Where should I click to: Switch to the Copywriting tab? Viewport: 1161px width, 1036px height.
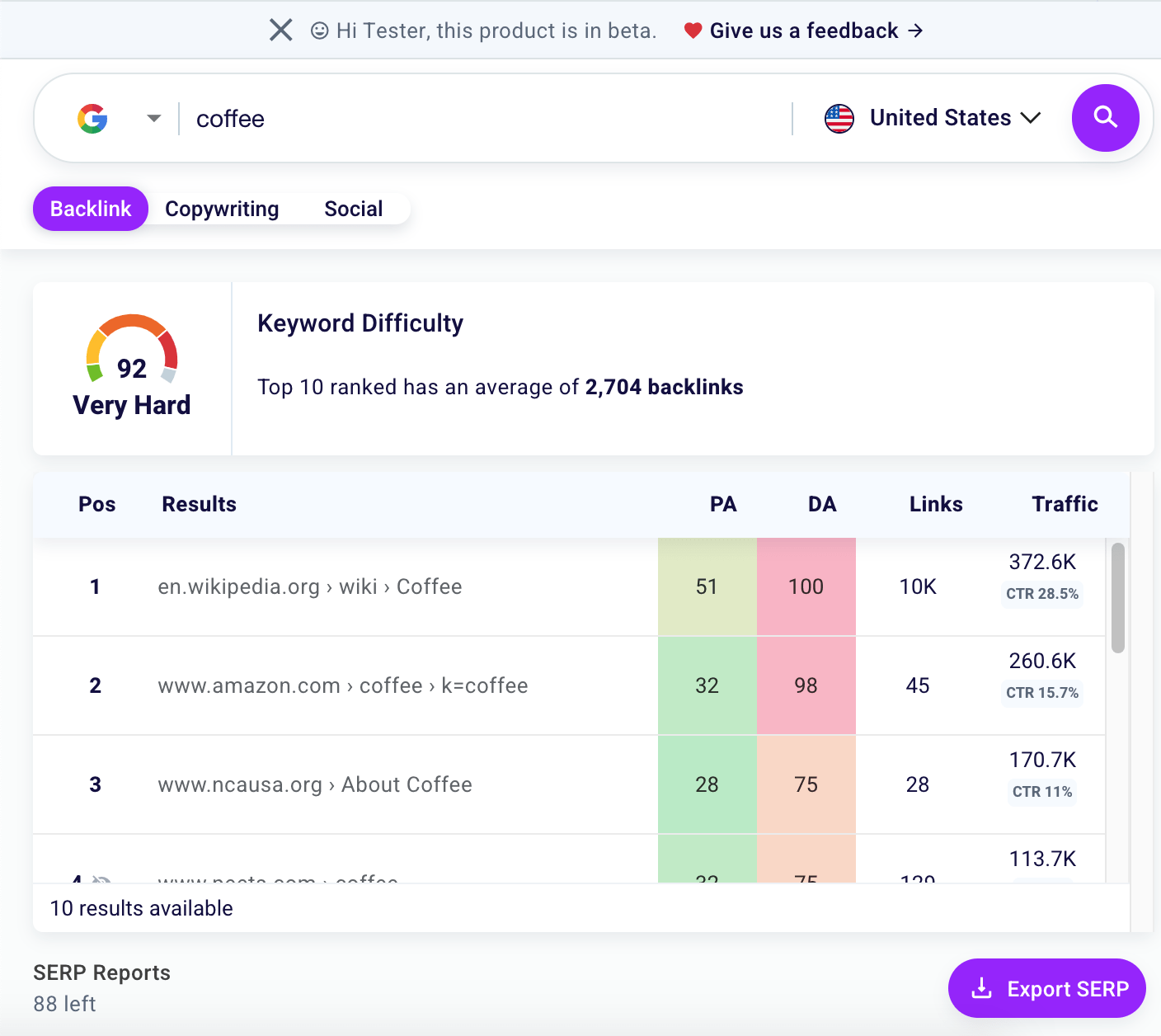click(222, 209)
